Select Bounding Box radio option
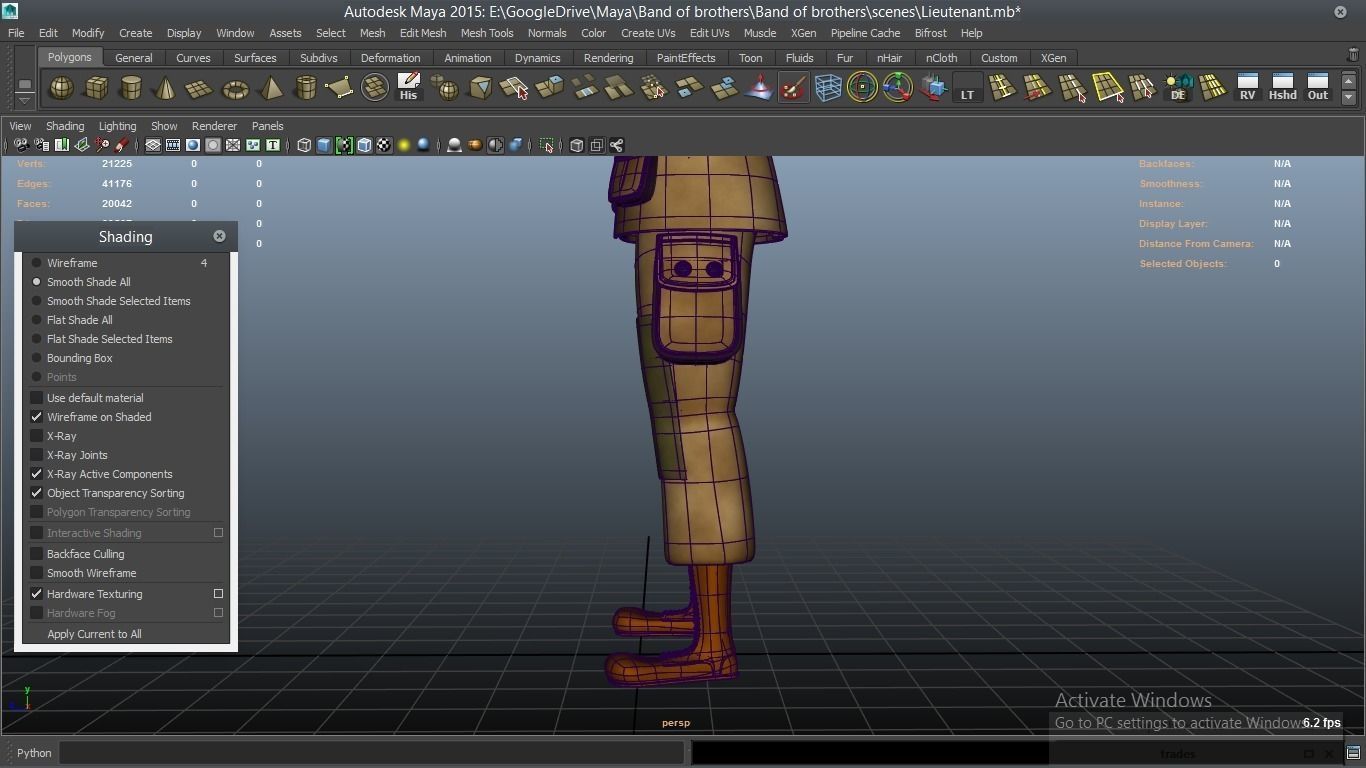 tap(36, 358)
